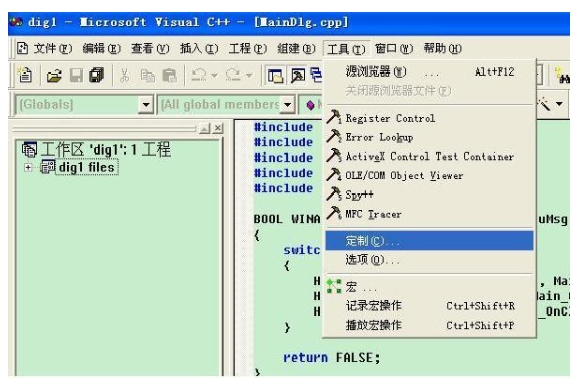Select the dig1 files project item
The height and width of the screenshot is (385, 581).
(86, 167)
